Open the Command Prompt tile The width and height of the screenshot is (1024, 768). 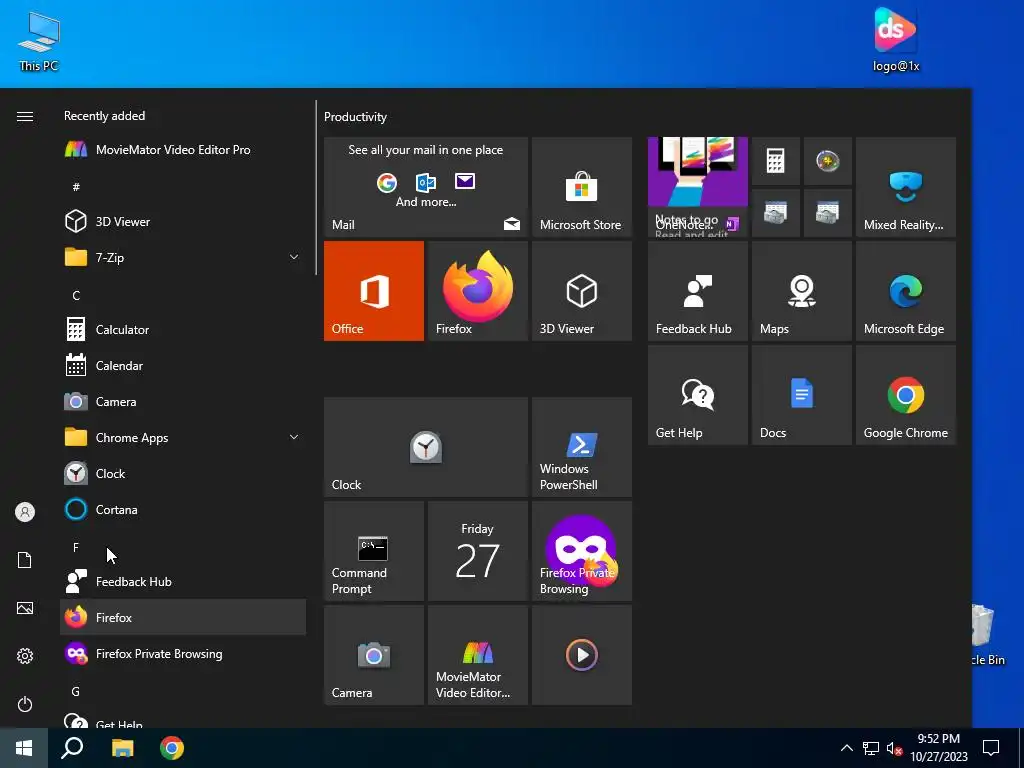(x=374, y=551)
